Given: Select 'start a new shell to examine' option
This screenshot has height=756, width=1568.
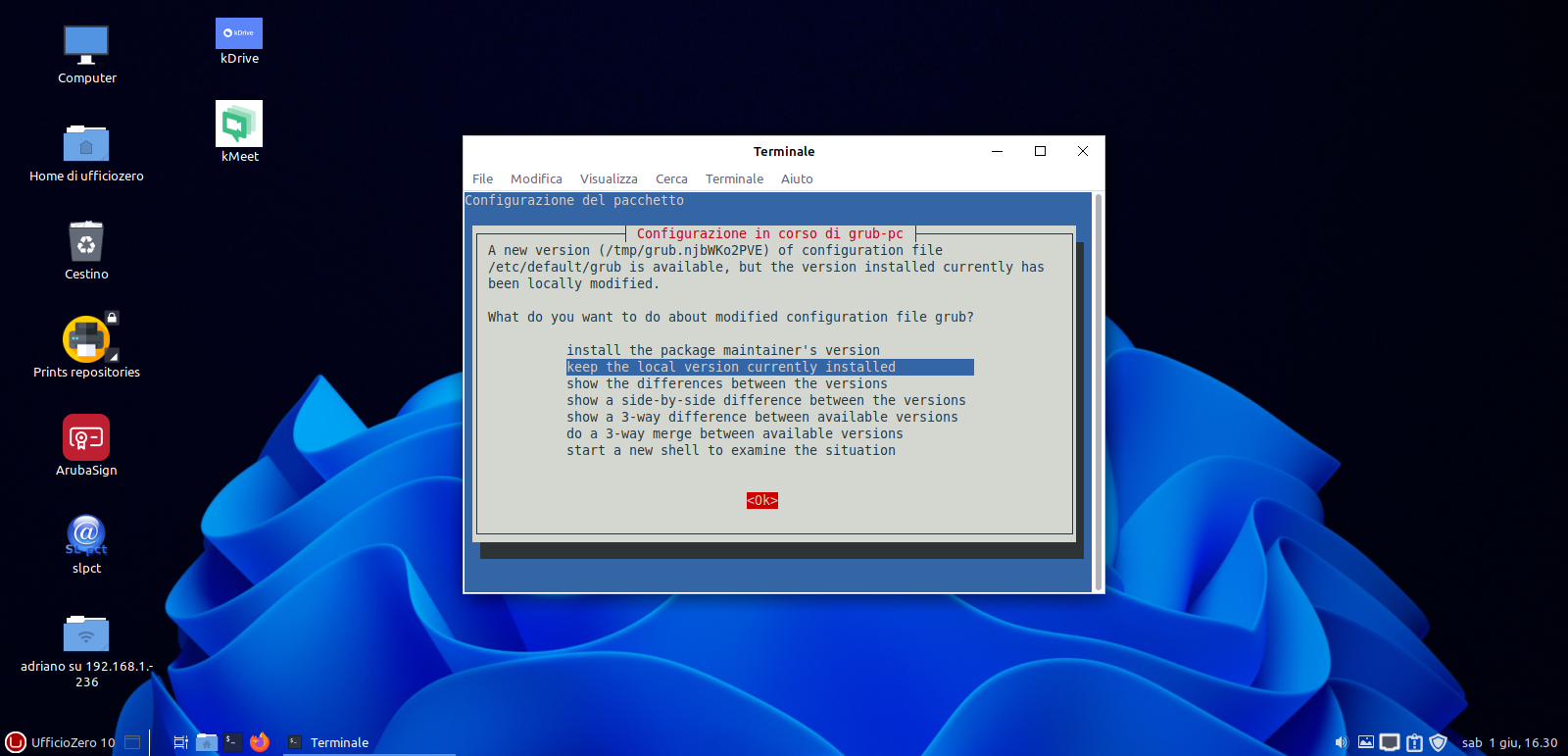Looking at the screenshot, I should click(730, 450).
